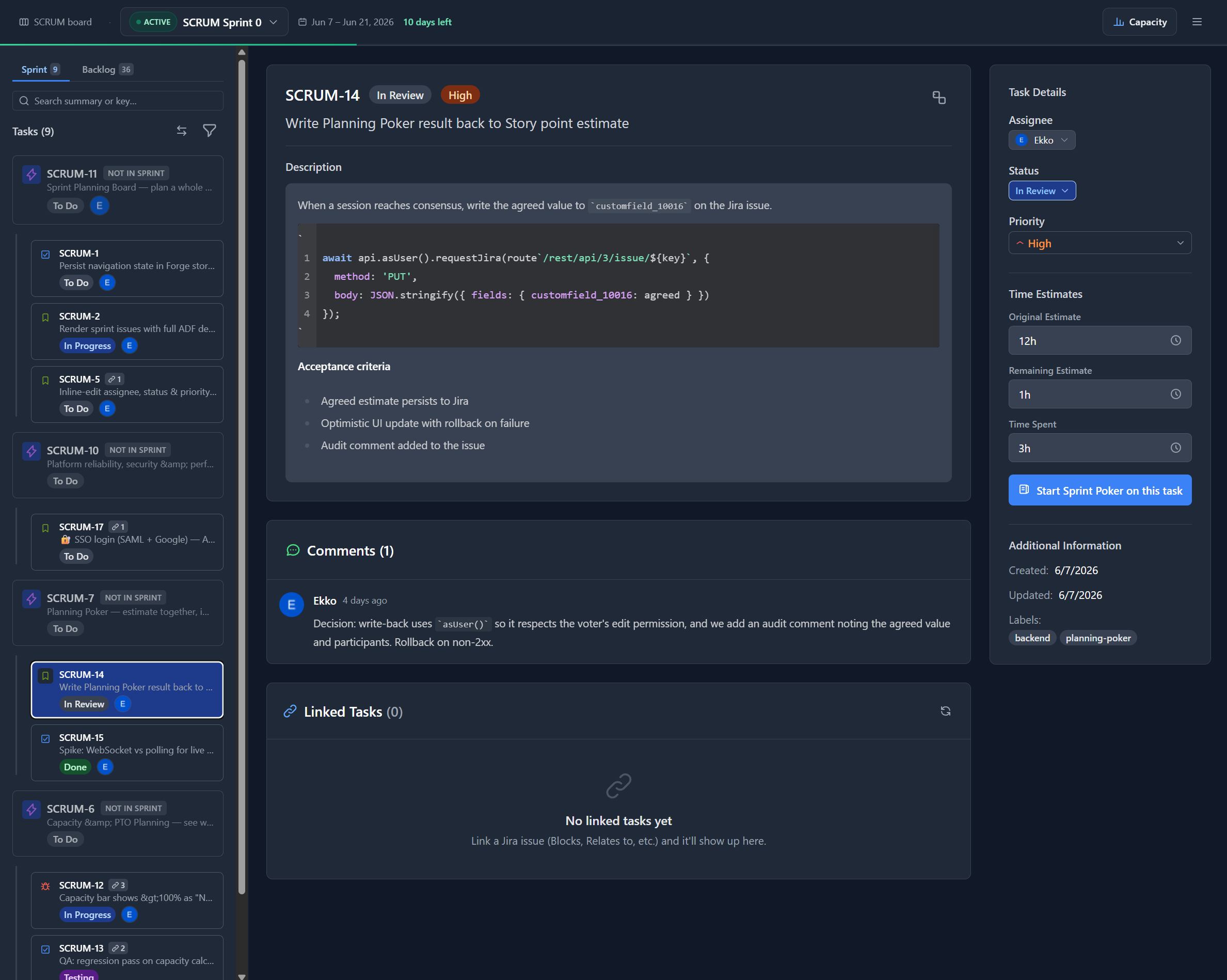Click the swap arrows icon in Tasks header
Image resolution: width=1227 pixels, height=980 pixels.
tap(182, 131)
